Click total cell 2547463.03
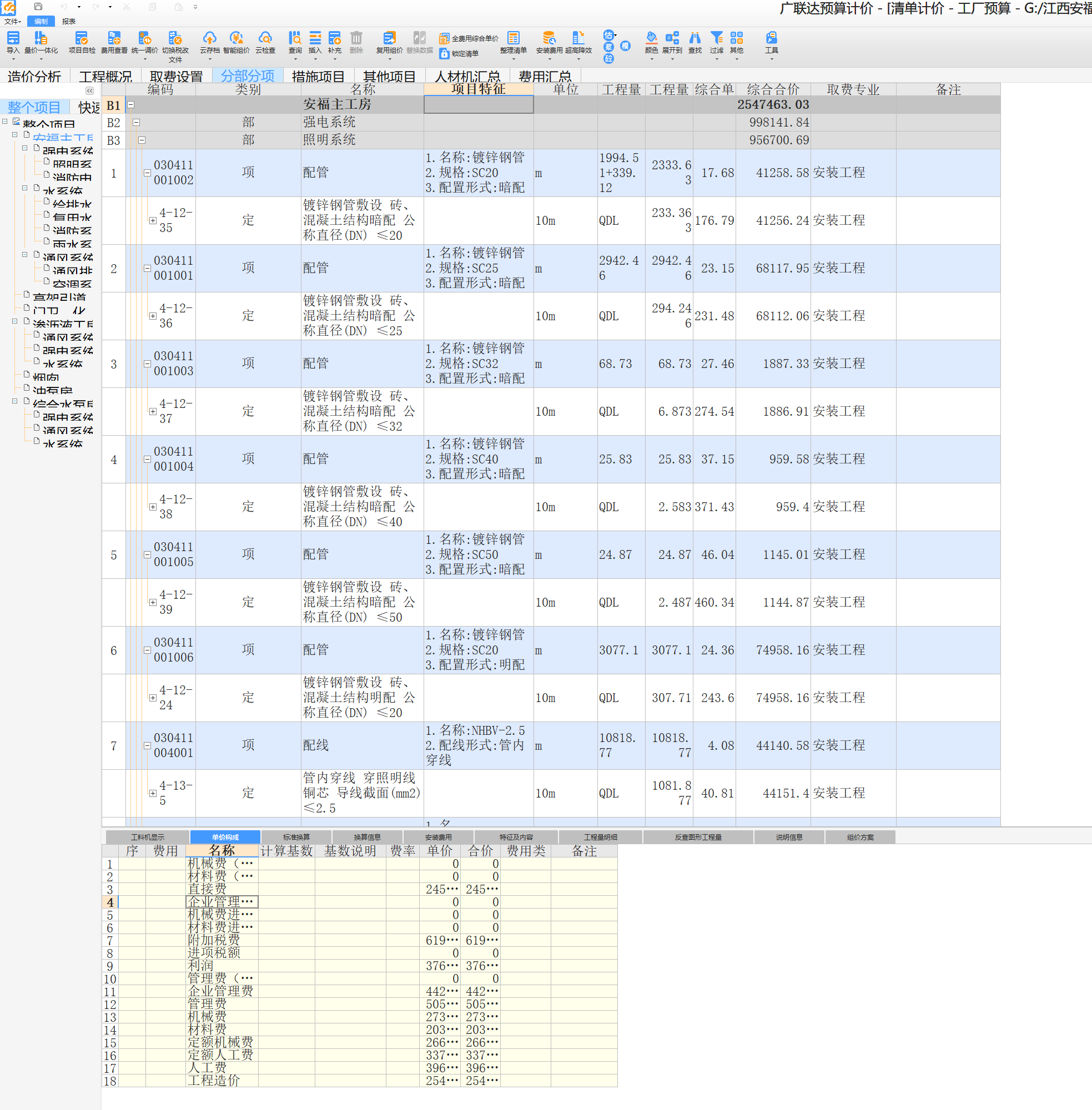 click(x=773, y=105)
